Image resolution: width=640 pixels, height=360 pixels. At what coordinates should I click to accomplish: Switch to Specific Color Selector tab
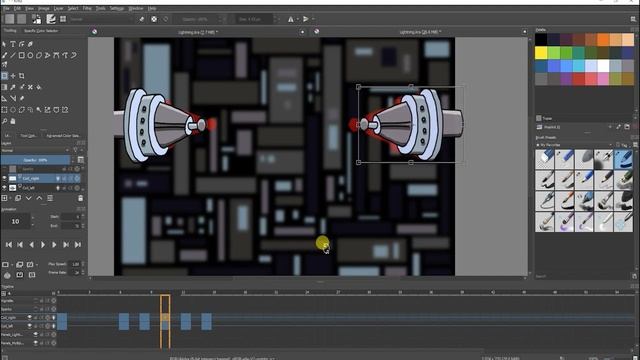pyautogui.click(x=41, y=31)
